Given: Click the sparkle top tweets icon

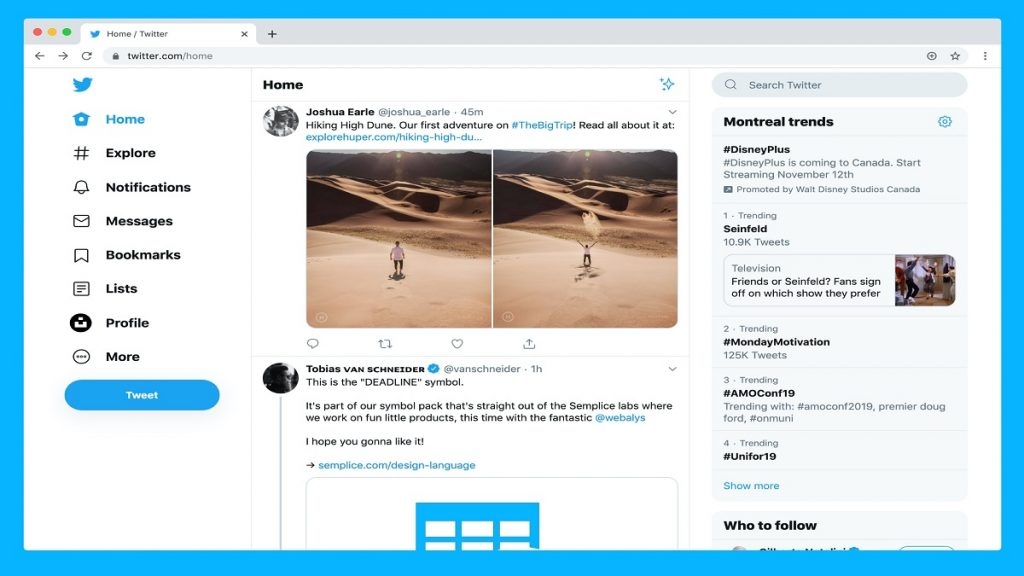Looking at the screenshot, I should click(x=667, y=84).
